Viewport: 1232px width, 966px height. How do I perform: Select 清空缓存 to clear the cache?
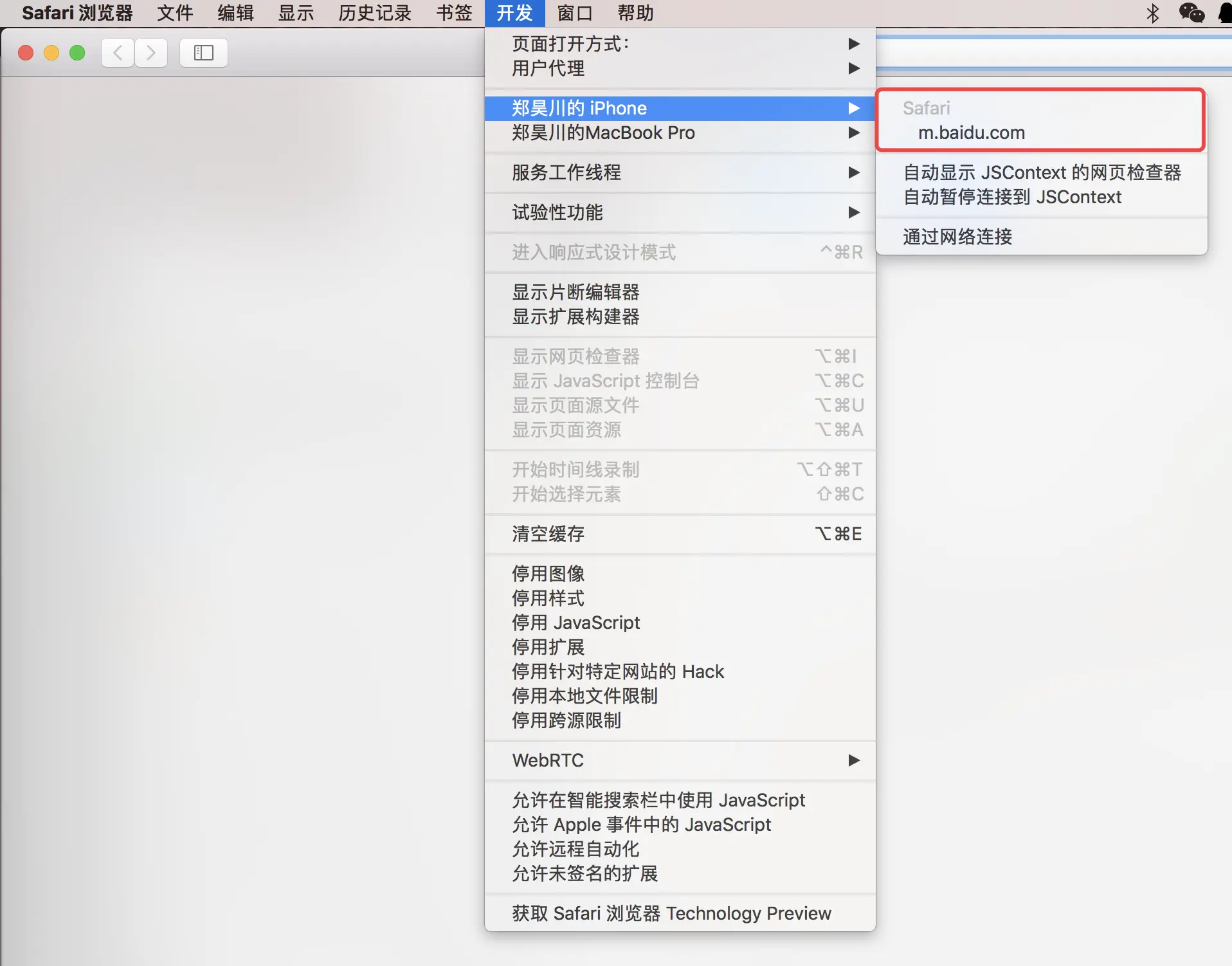coord(548,534)
